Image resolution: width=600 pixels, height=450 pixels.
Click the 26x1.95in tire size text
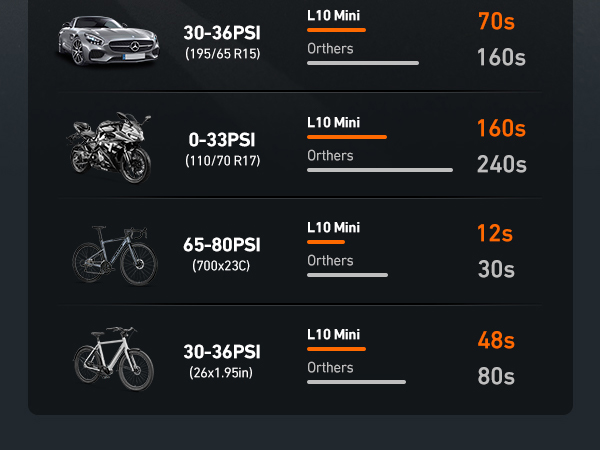pos(222,373)
